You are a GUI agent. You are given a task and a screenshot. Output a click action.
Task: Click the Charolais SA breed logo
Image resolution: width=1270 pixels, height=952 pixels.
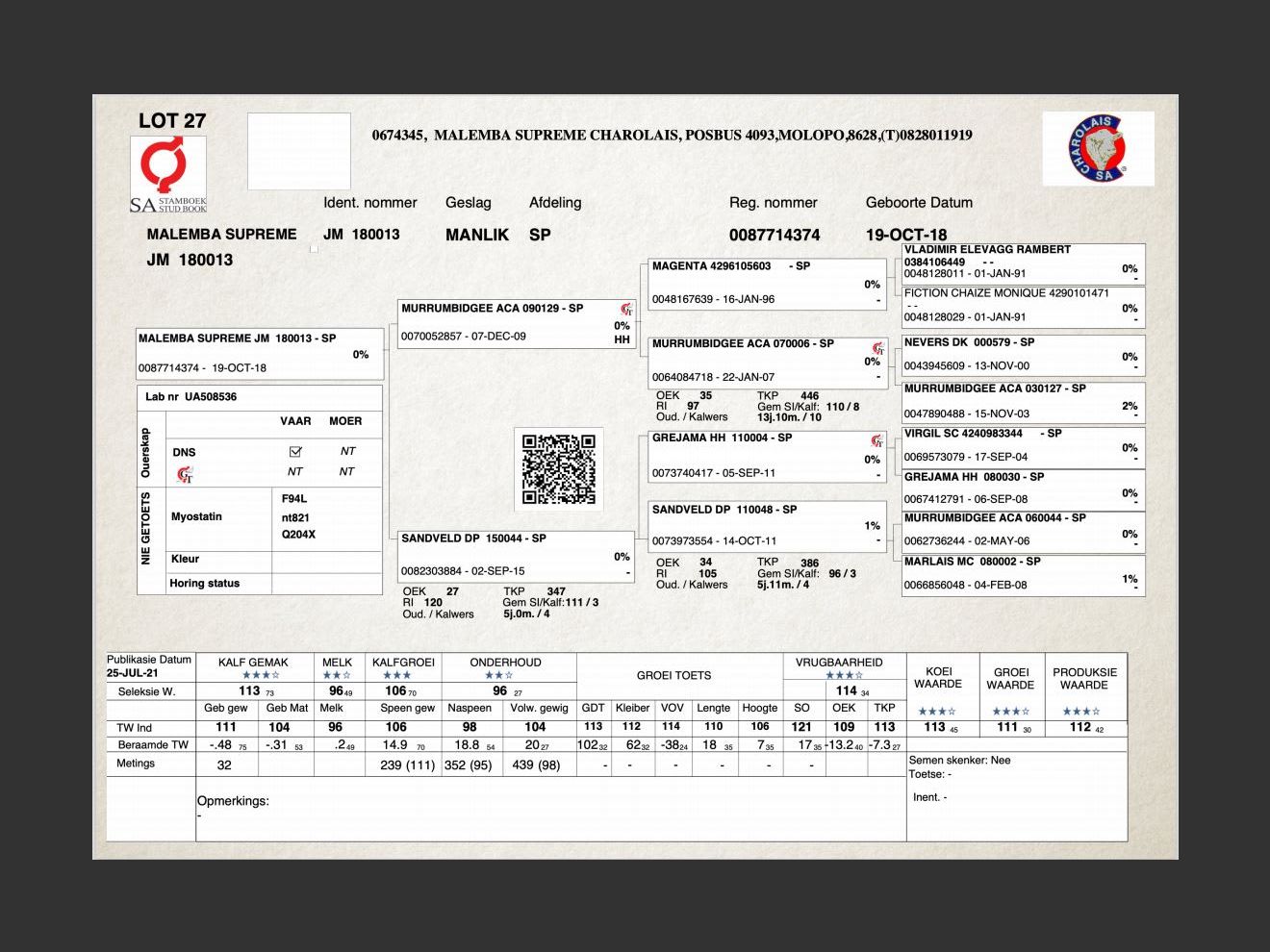tap(1098, 149)
